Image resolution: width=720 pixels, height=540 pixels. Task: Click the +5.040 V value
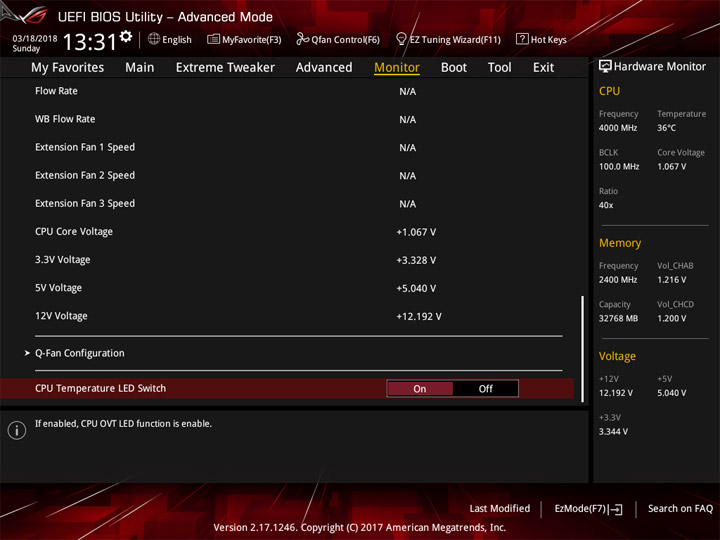(x=416, y=288)
